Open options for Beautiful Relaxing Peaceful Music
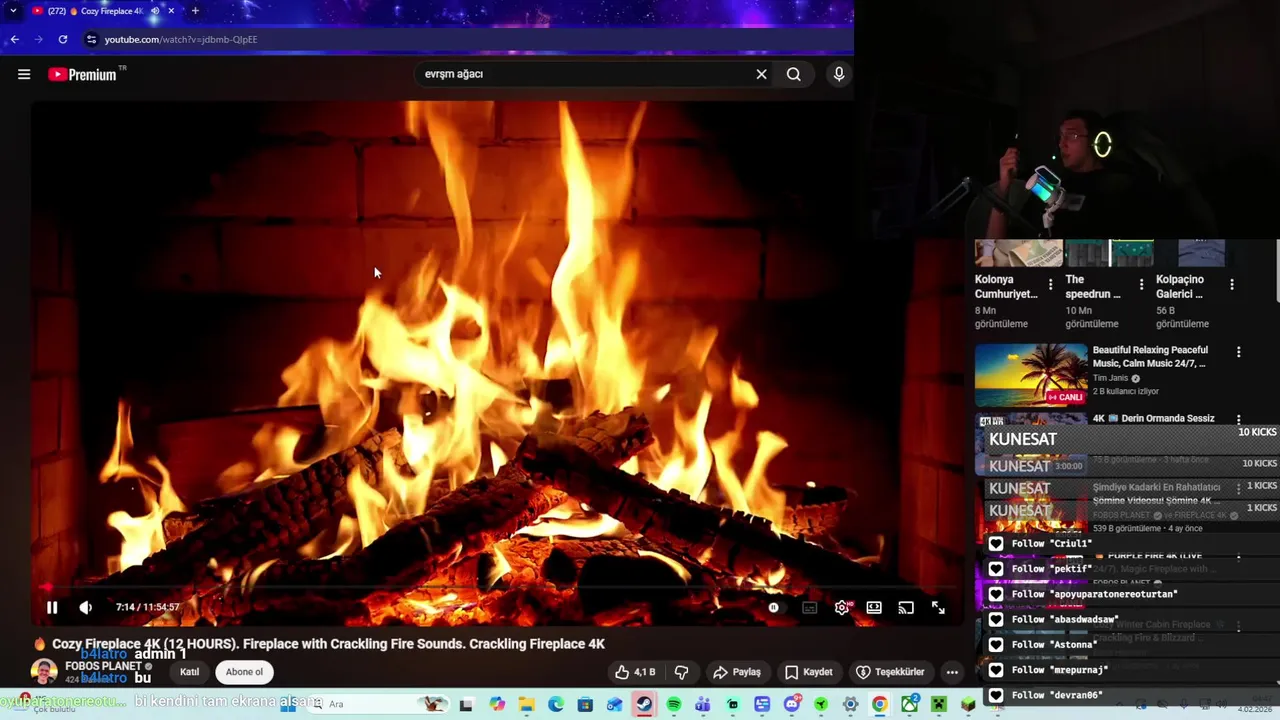 1238,352
